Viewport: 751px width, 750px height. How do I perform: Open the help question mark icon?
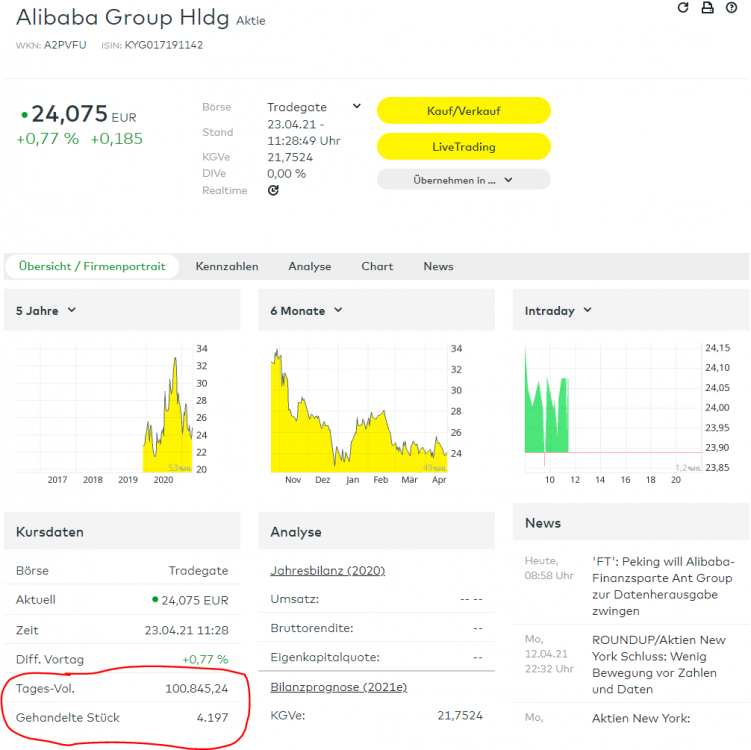coord(731,8)
